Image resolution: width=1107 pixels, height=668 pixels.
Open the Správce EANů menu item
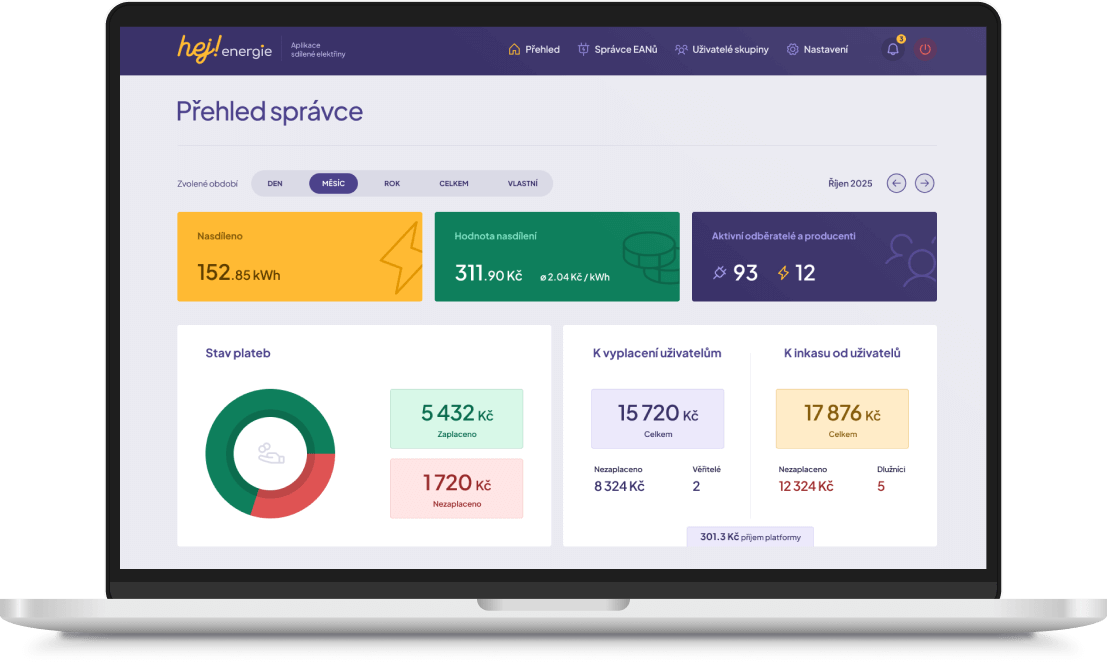(617, 49)
